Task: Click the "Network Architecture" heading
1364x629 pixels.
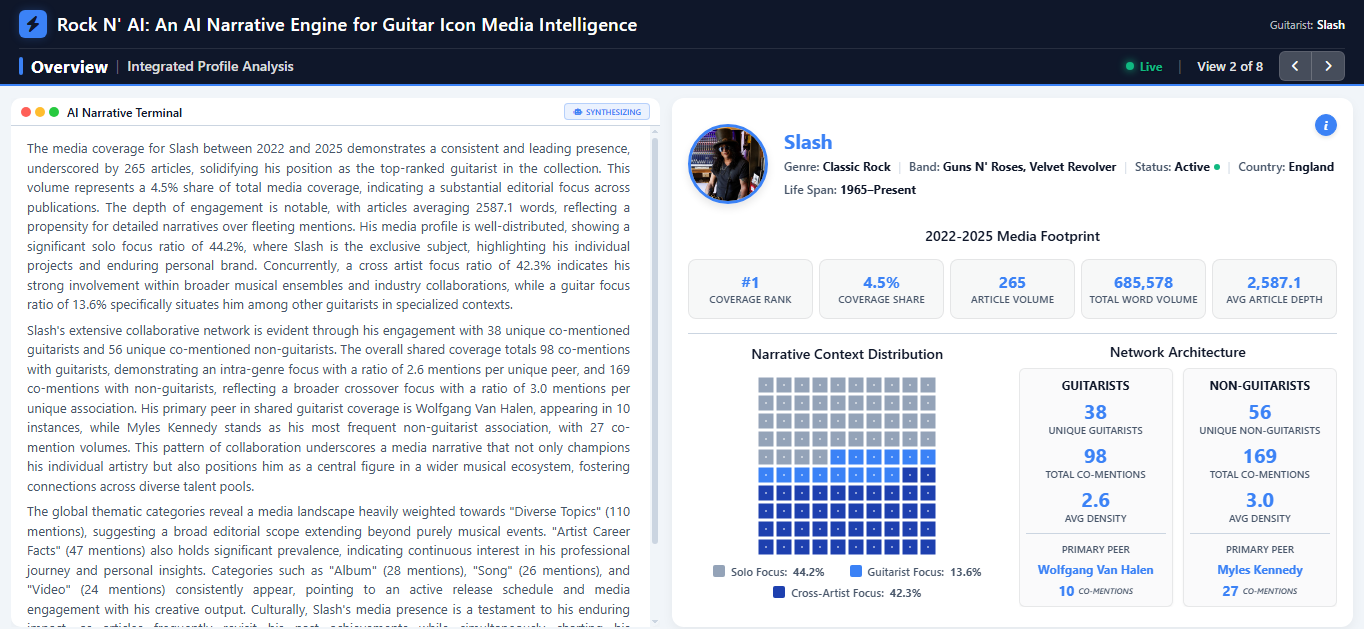Action: (1178, 352)
